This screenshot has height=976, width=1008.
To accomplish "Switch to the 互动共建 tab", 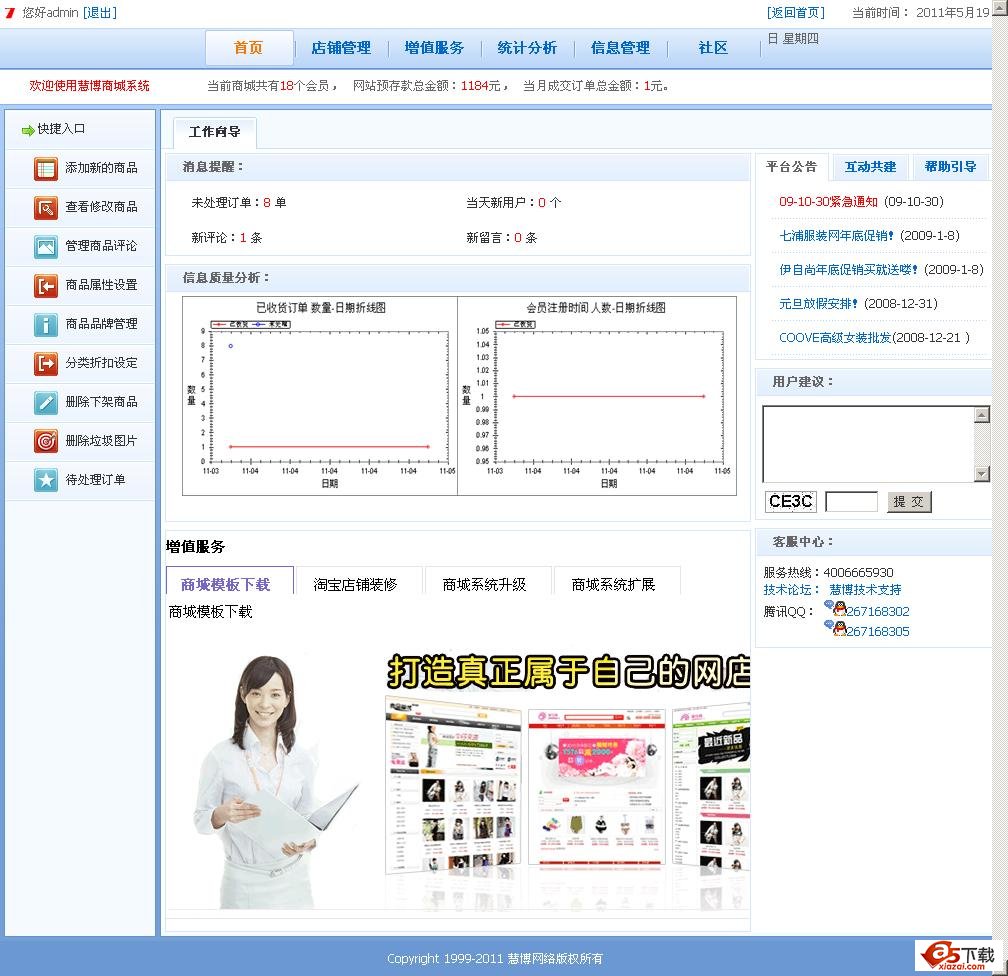I will point(870,167).
